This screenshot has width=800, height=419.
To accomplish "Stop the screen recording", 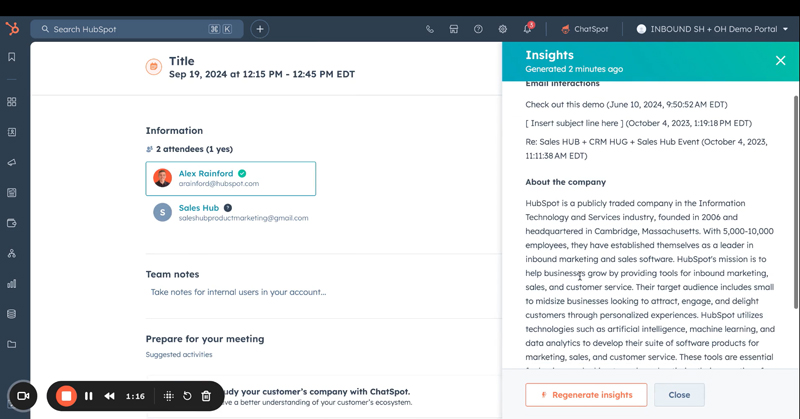I will point(66,396).
